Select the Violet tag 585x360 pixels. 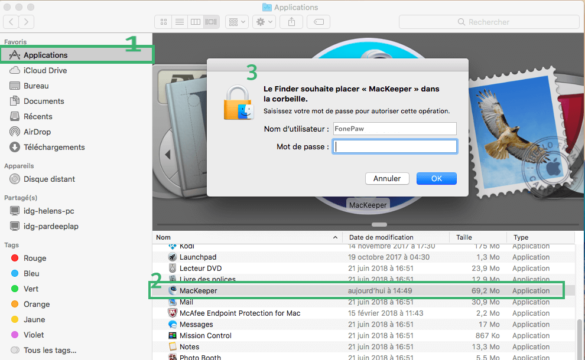coord(34,335)
